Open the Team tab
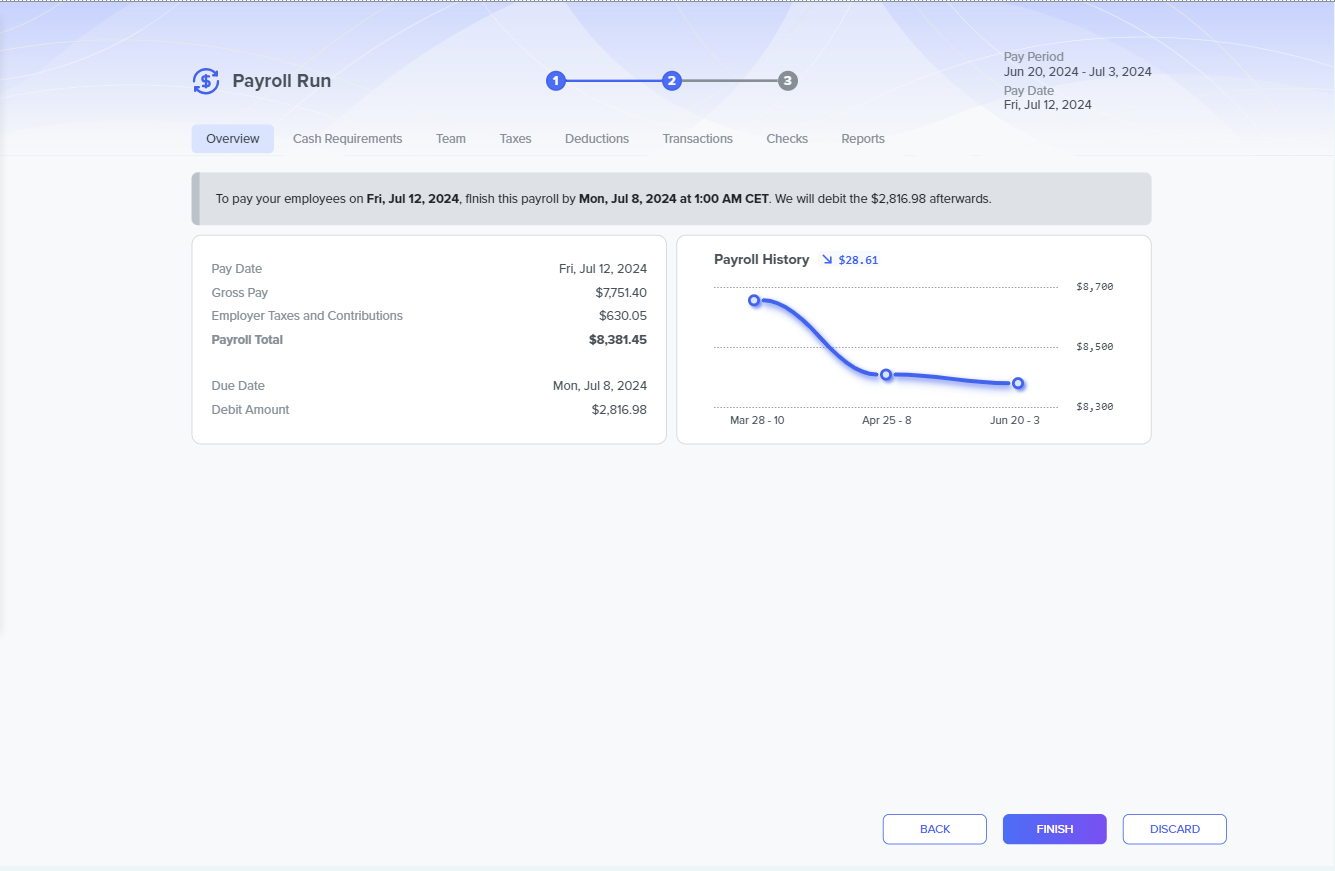Viewport: 1335px width, 871px height. pos(451,139)
